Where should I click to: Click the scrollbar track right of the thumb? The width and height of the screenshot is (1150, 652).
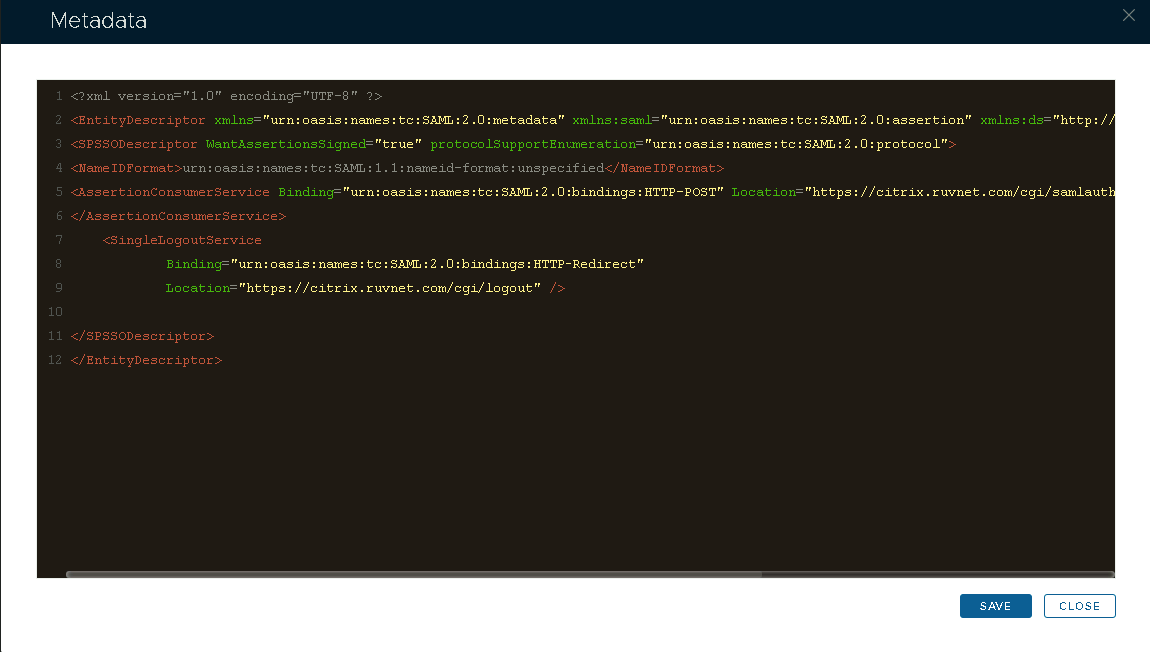coord(935,575)
